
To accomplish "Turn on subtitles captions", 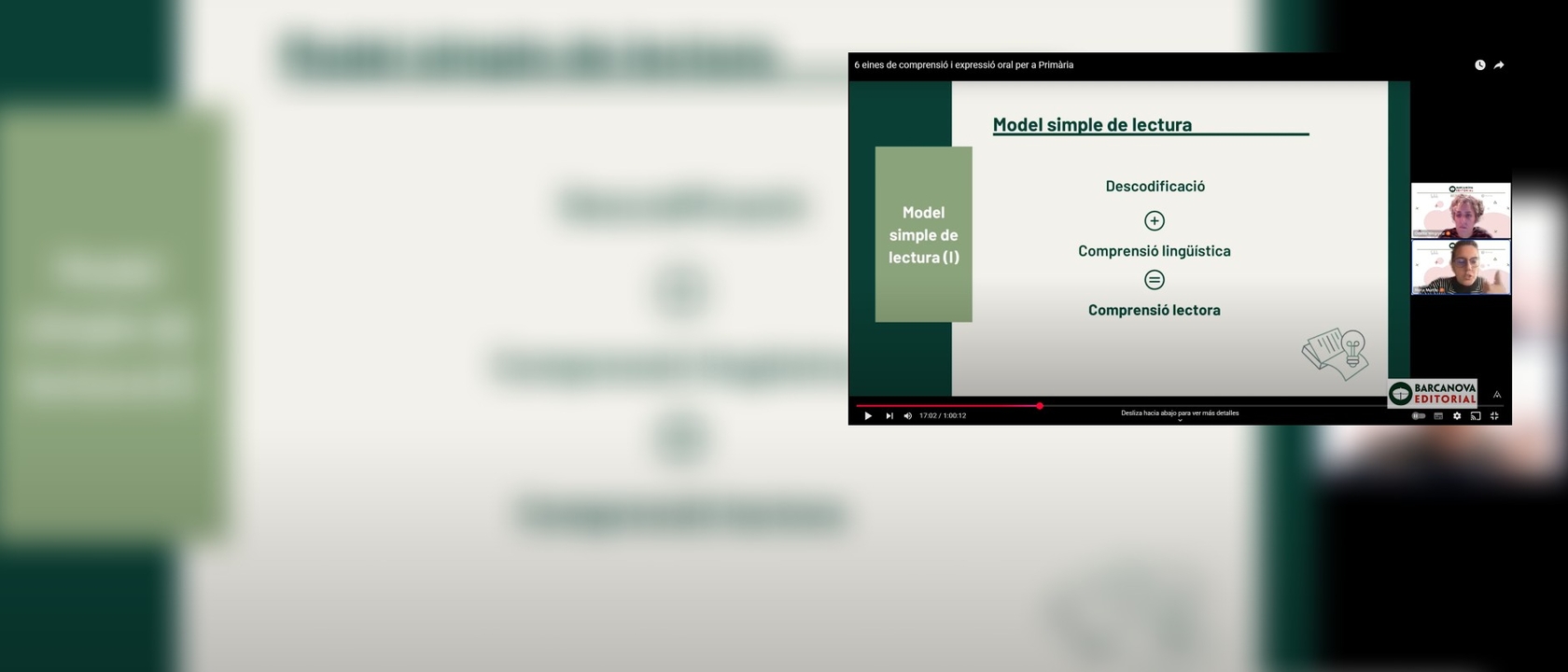I will click(x=1438, y=416).
